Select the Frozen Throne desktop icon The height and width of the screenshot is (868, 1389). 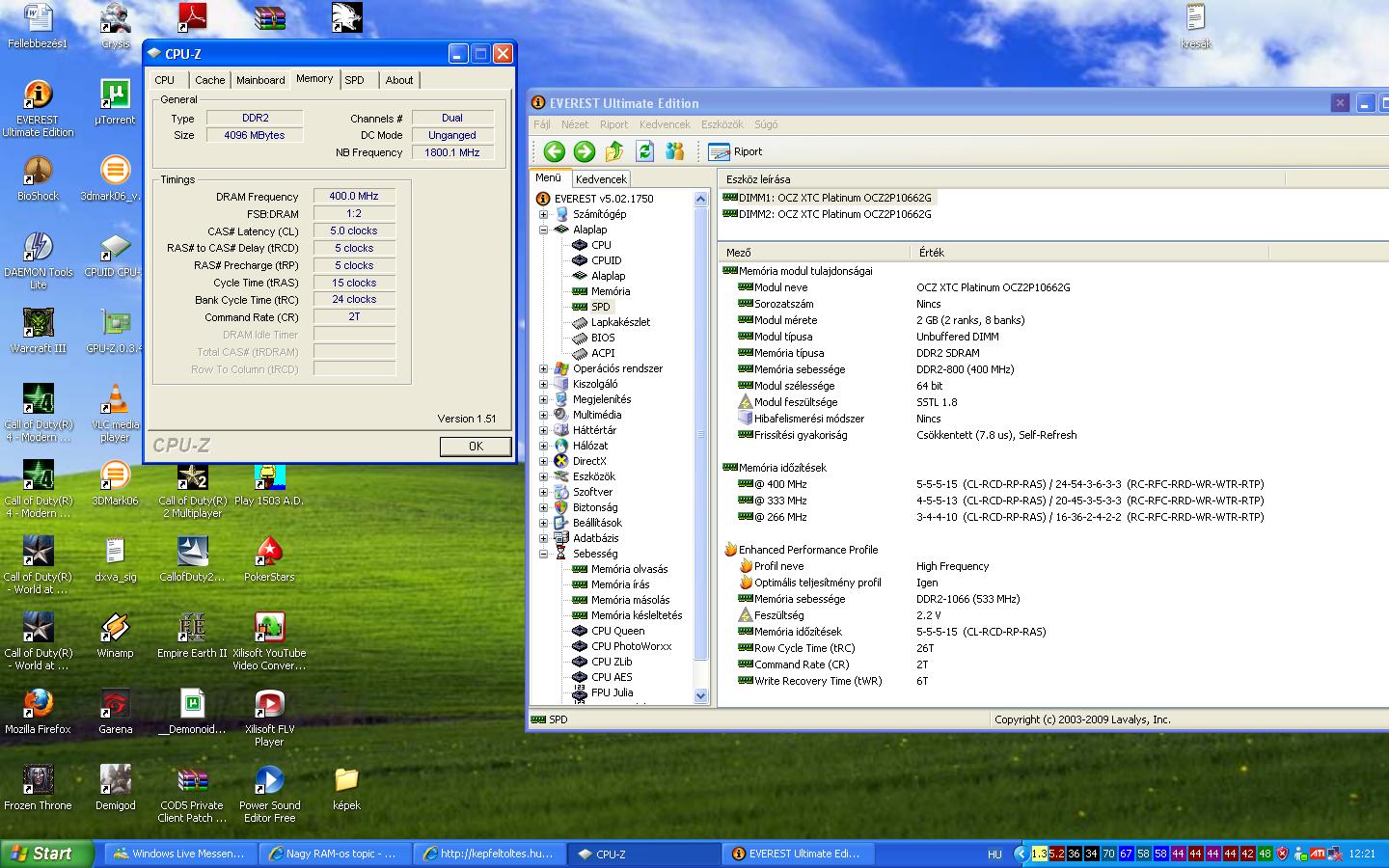[x=38, y=788]
